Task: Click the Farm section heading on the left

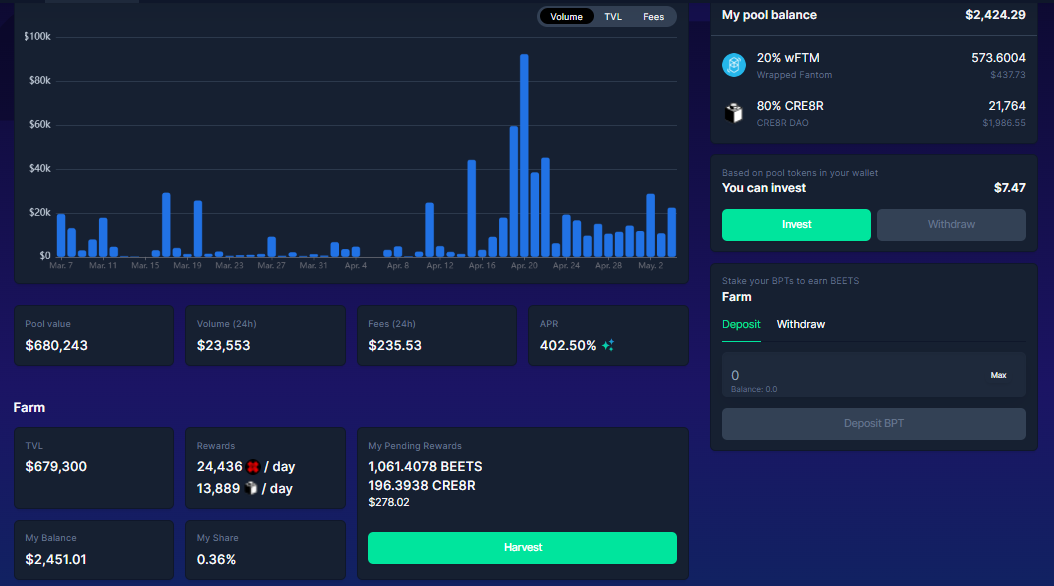Action: coord(29,407)
